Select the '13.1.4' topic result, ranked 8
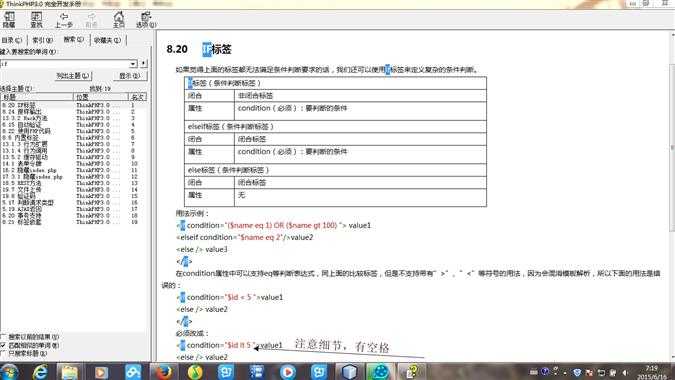 [x=74, y=151]
